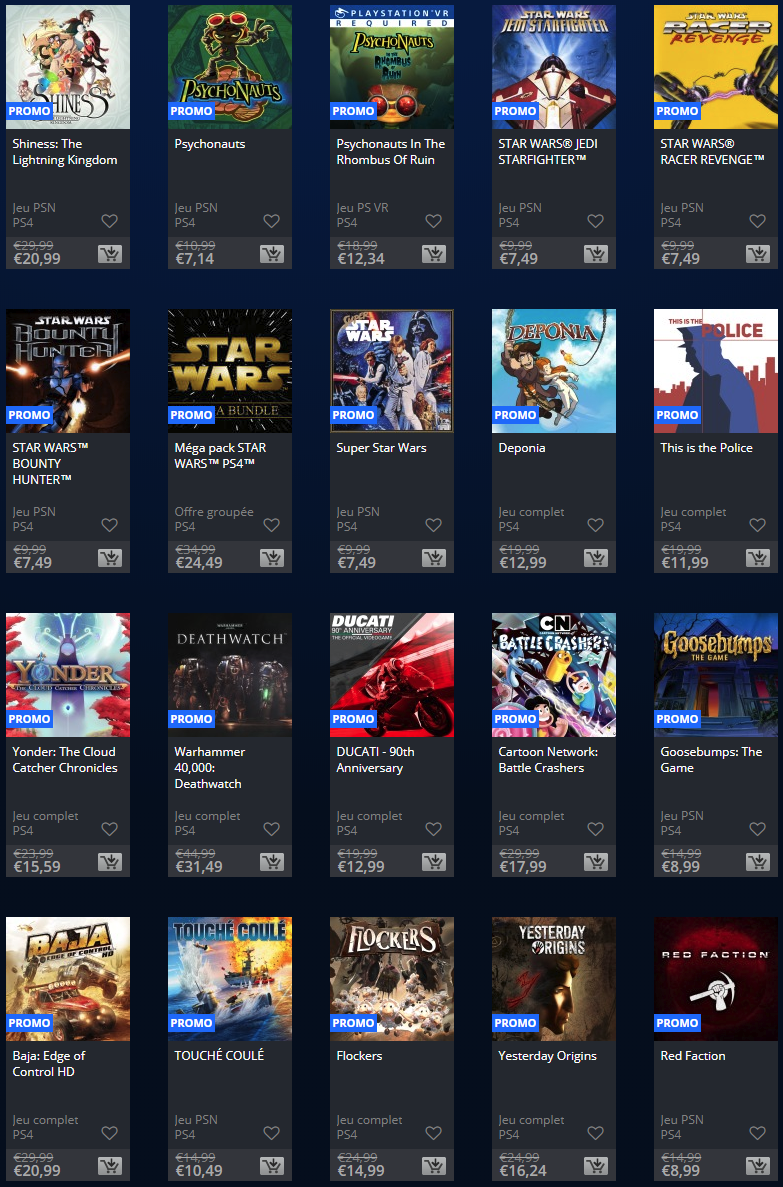The height and width of the screenshot is (1187, 783).
Task: Add Red Faction to the cart
Action: click(x=757, y=1166)
